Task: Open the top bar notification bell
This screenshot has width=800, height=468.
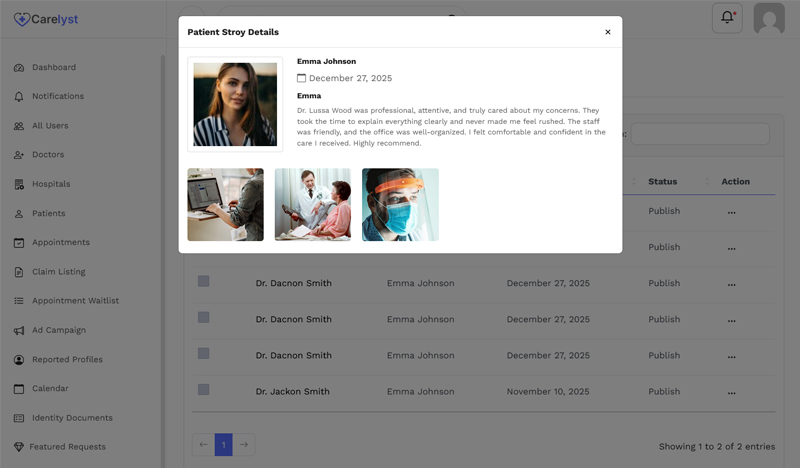Action: click(x=727, y=18)
